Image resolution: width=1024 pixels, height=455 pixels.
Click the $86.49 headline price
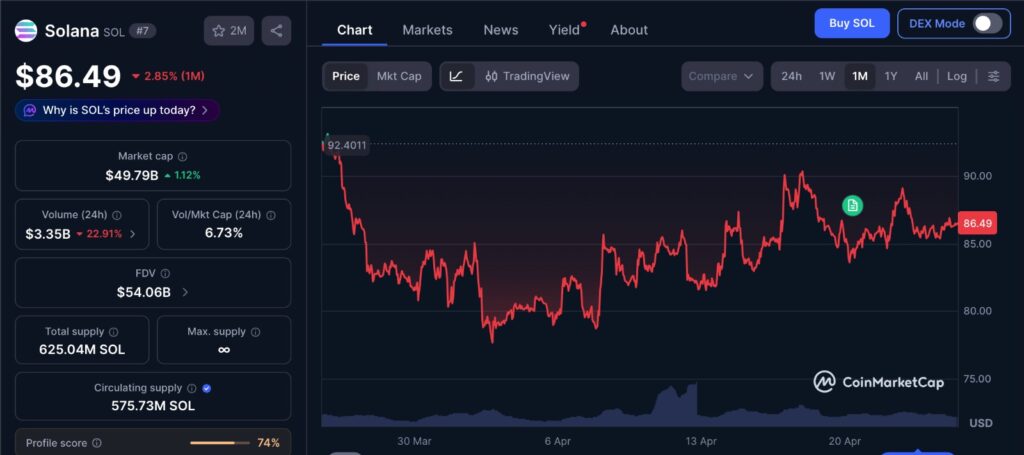[x=69, y=76]
